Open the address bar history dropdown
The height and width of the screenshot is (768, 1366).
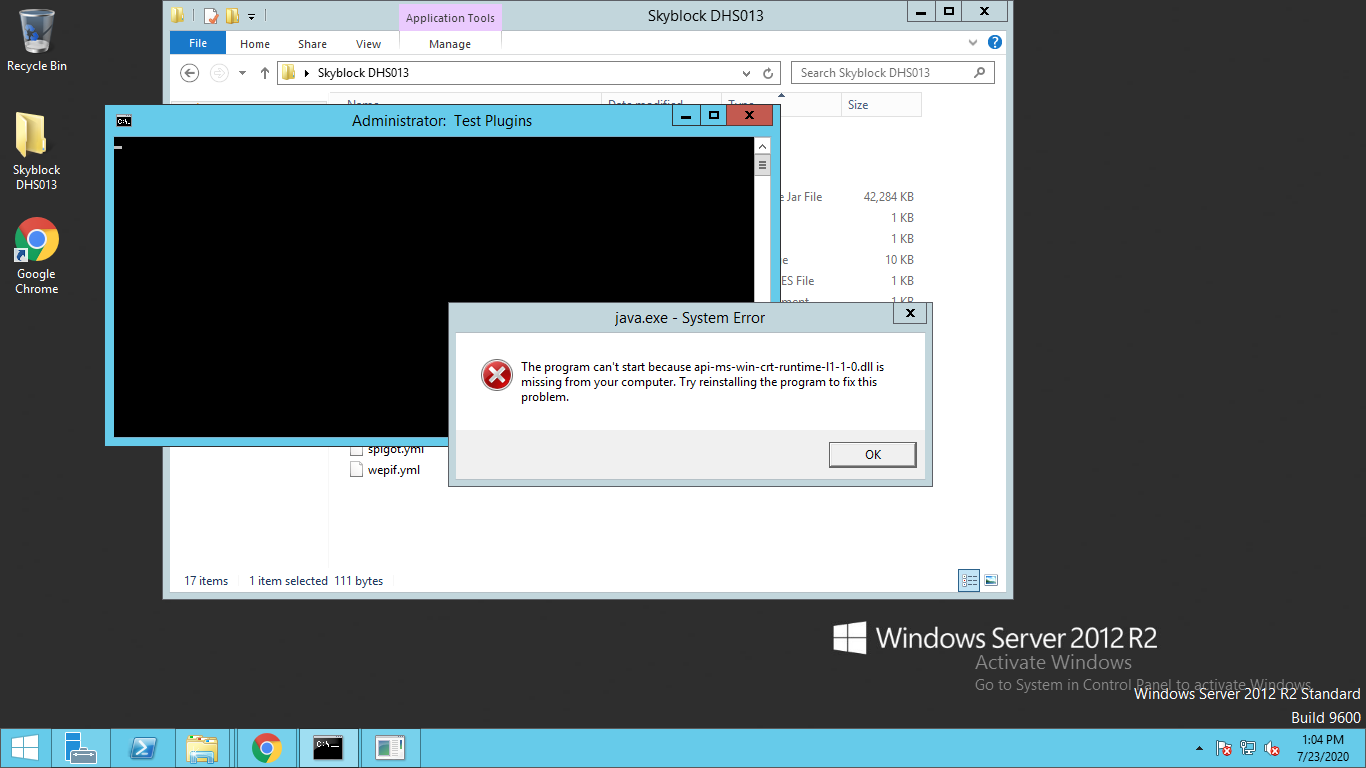coord(746,73)
